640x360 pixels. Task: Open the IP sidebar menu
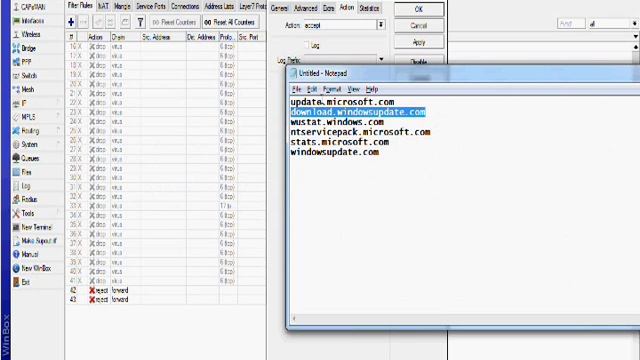pos(20,103)
